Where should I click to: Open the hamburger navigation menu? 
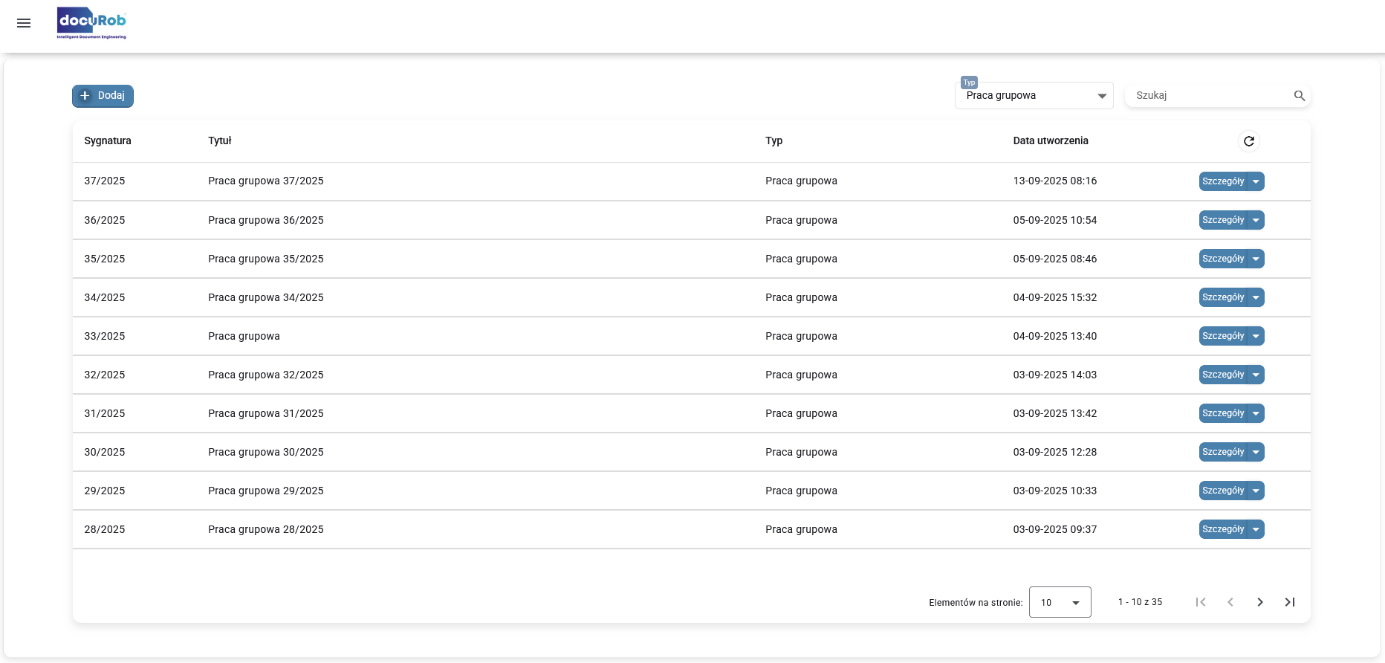[24, 23]
